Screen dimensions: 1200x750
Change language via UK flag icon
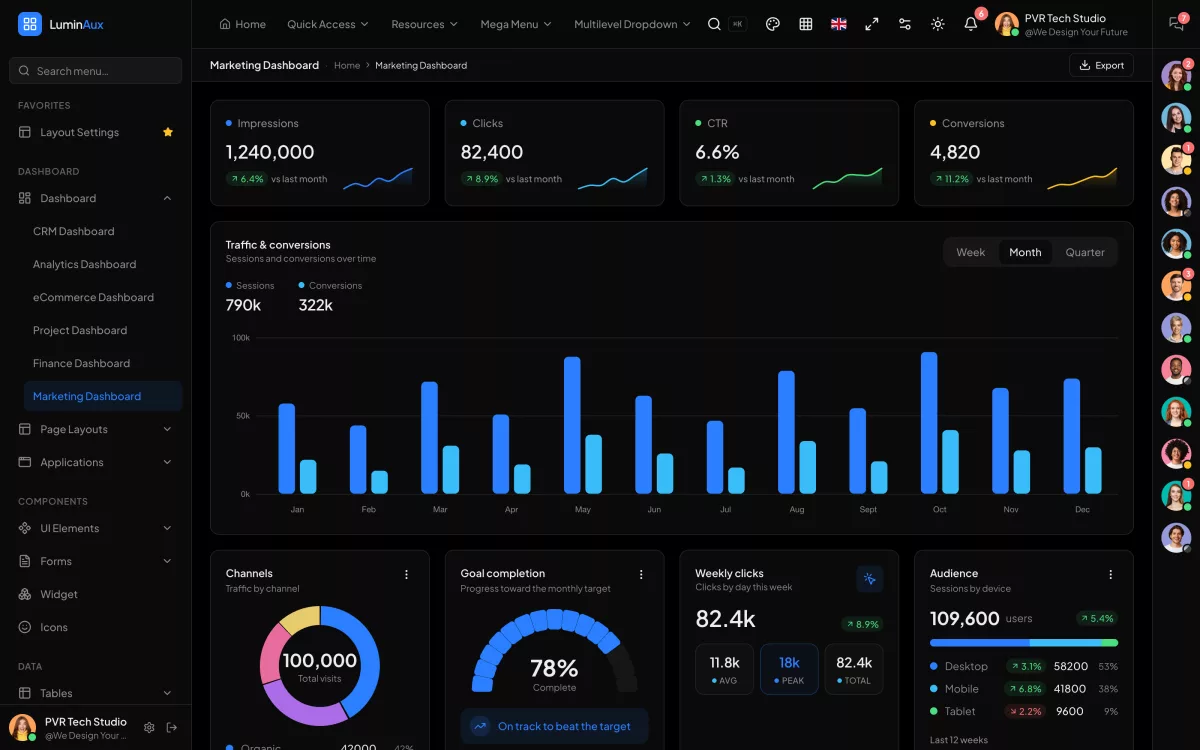pyautogui.click(x=839, y=24)
